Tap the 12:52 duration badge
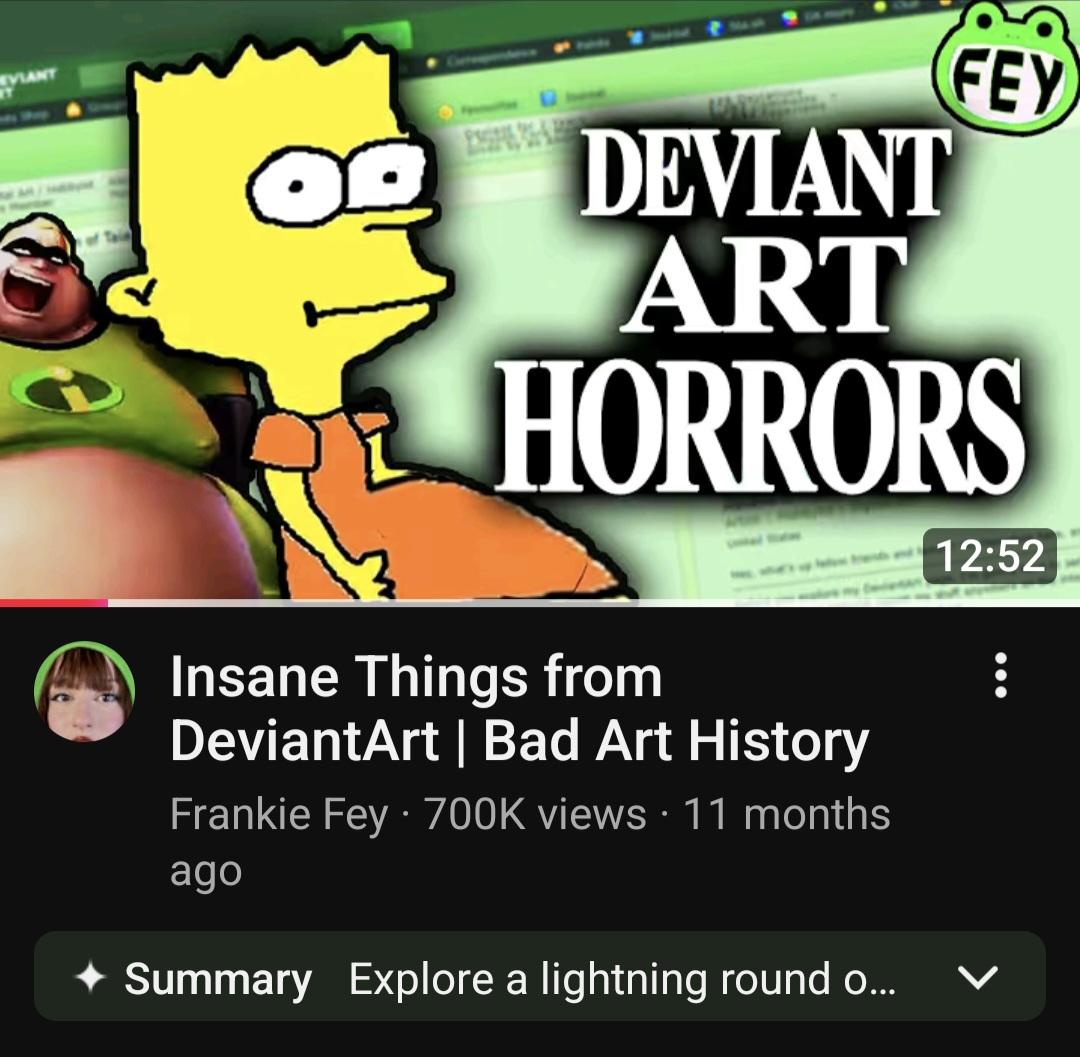 pos(989,556)
